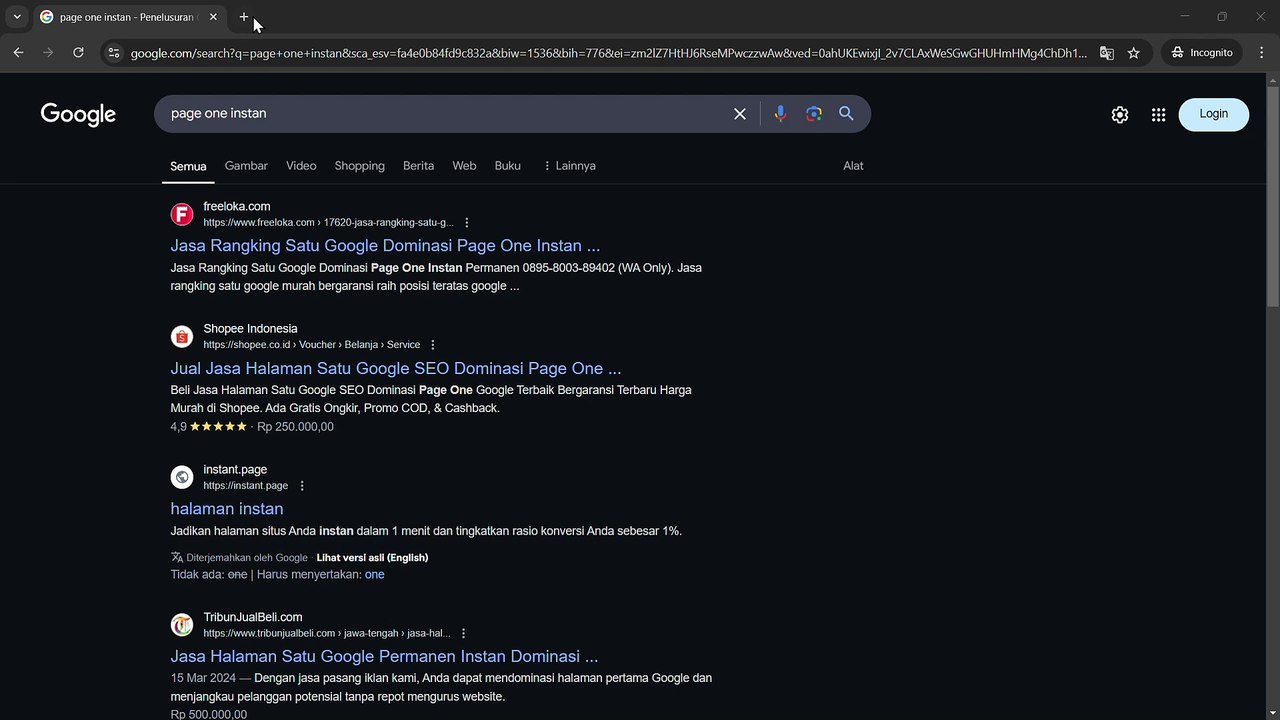Click the 4,9 star rating of the Shopee result

coord(208,427)
